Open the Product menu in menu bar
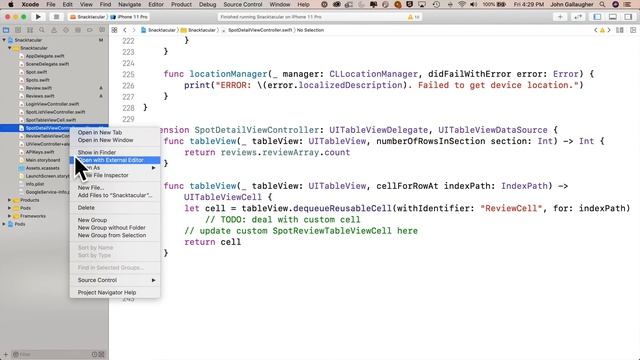 (x=181, y=4)
